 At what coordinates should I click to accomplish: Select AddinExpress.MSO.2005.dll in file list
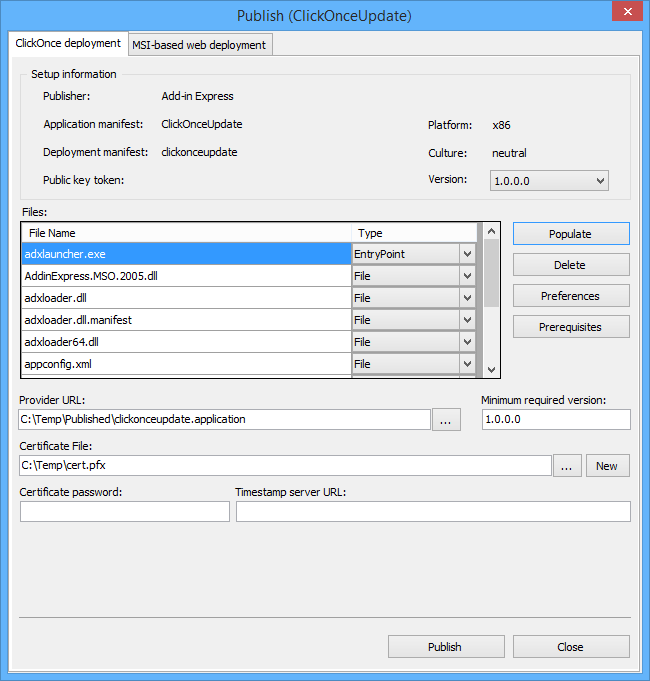[185, 276]
